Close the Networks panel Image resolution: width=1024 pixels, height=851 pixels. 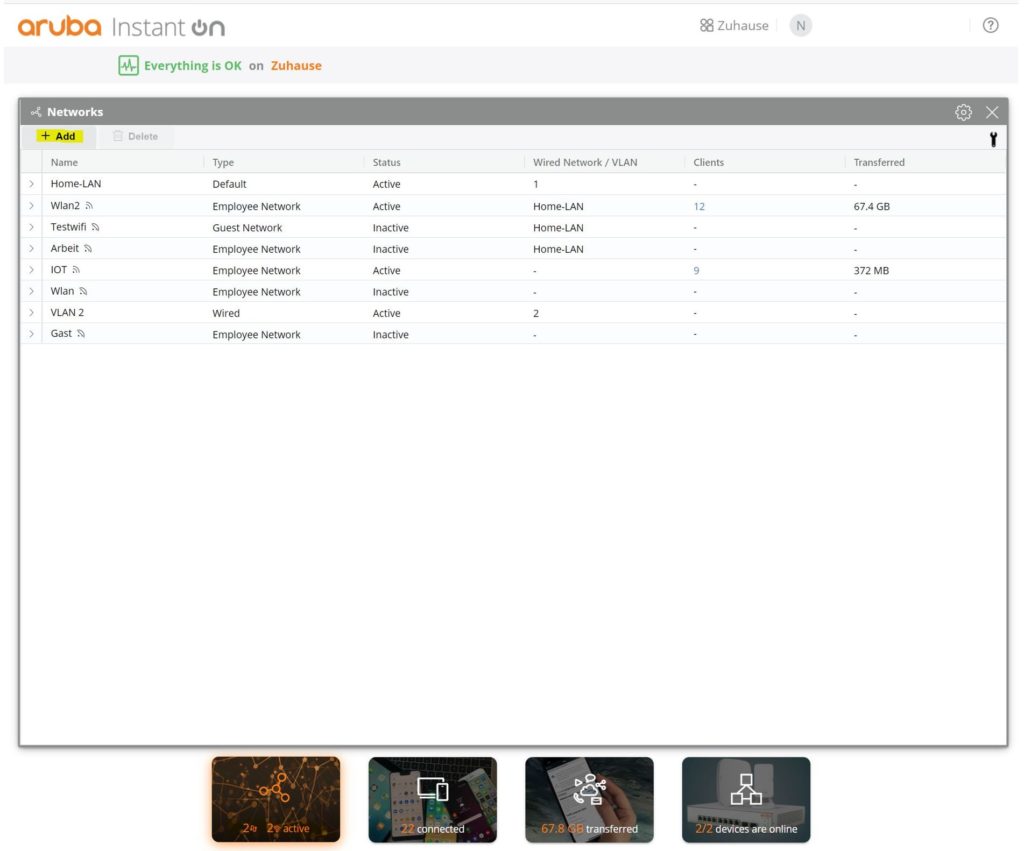point(992,112)
